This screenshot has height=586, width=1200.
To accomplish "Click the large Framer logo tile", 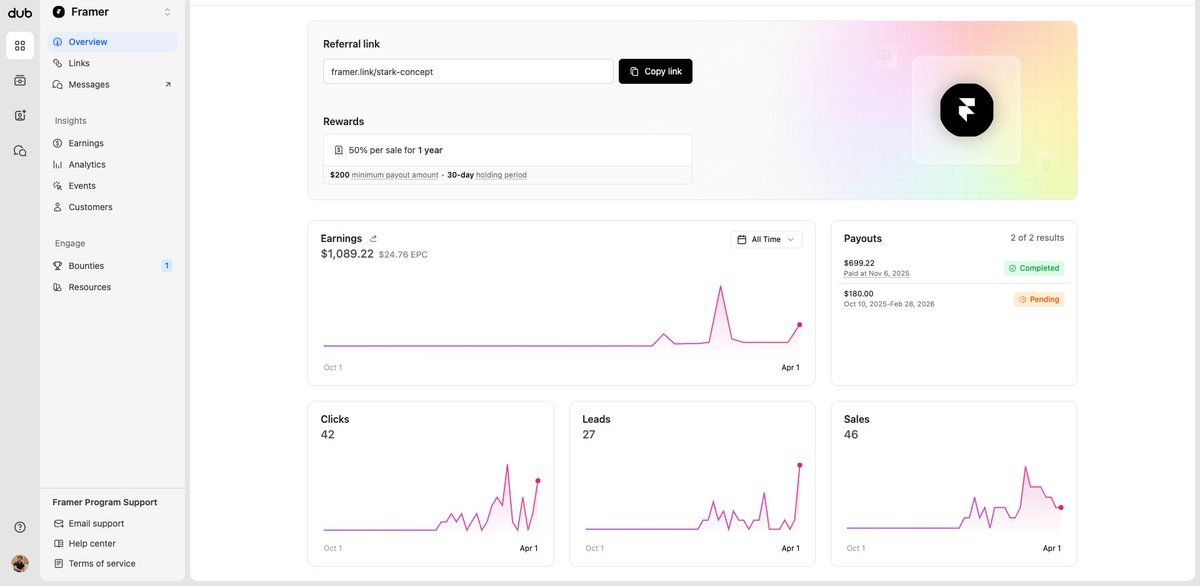I will click(x=966, y=110).
